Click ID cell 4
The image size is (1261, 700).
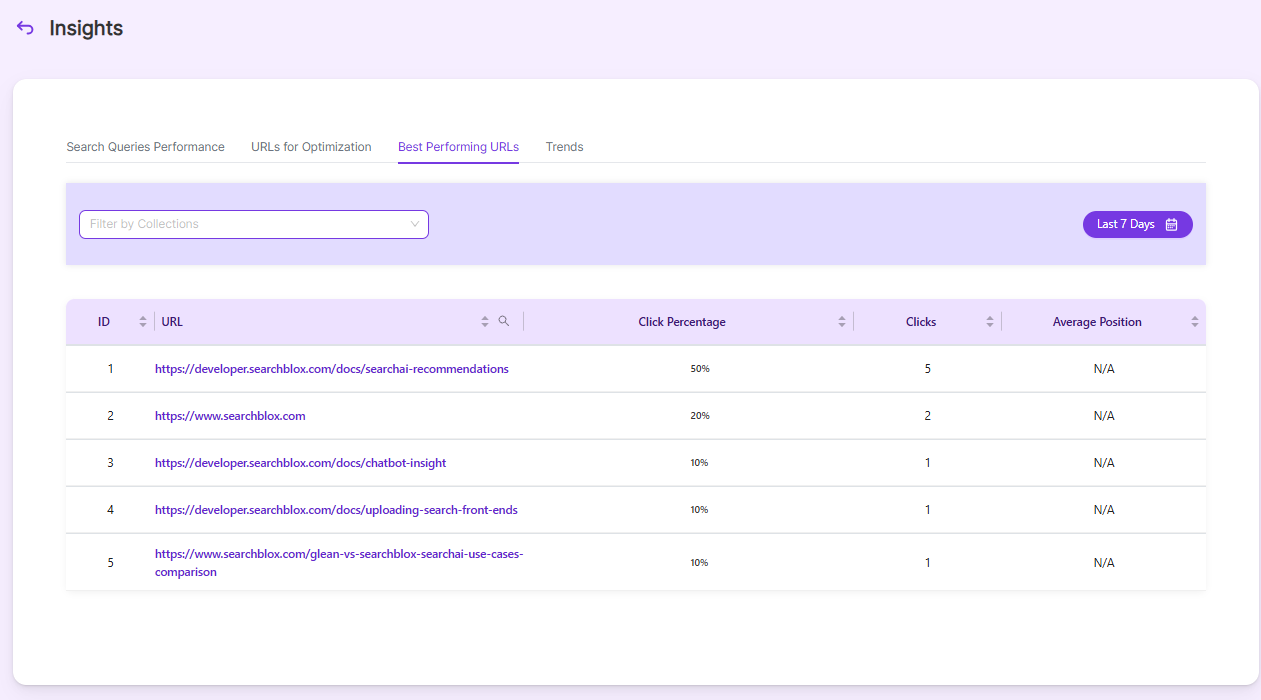[x=110, y=510]
